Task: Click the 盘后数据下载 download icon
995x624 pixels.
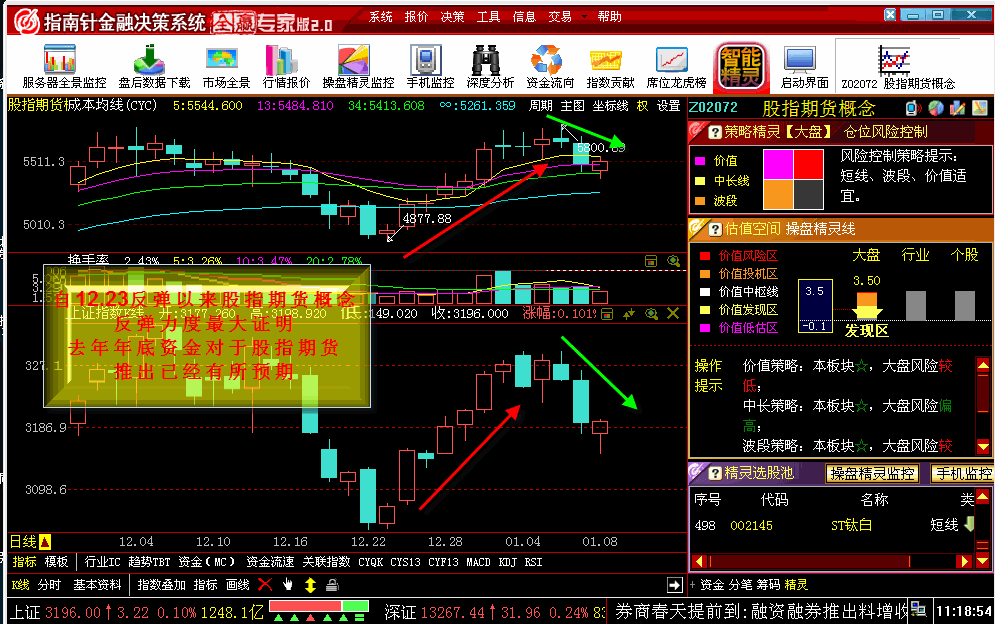Action: 154,66
